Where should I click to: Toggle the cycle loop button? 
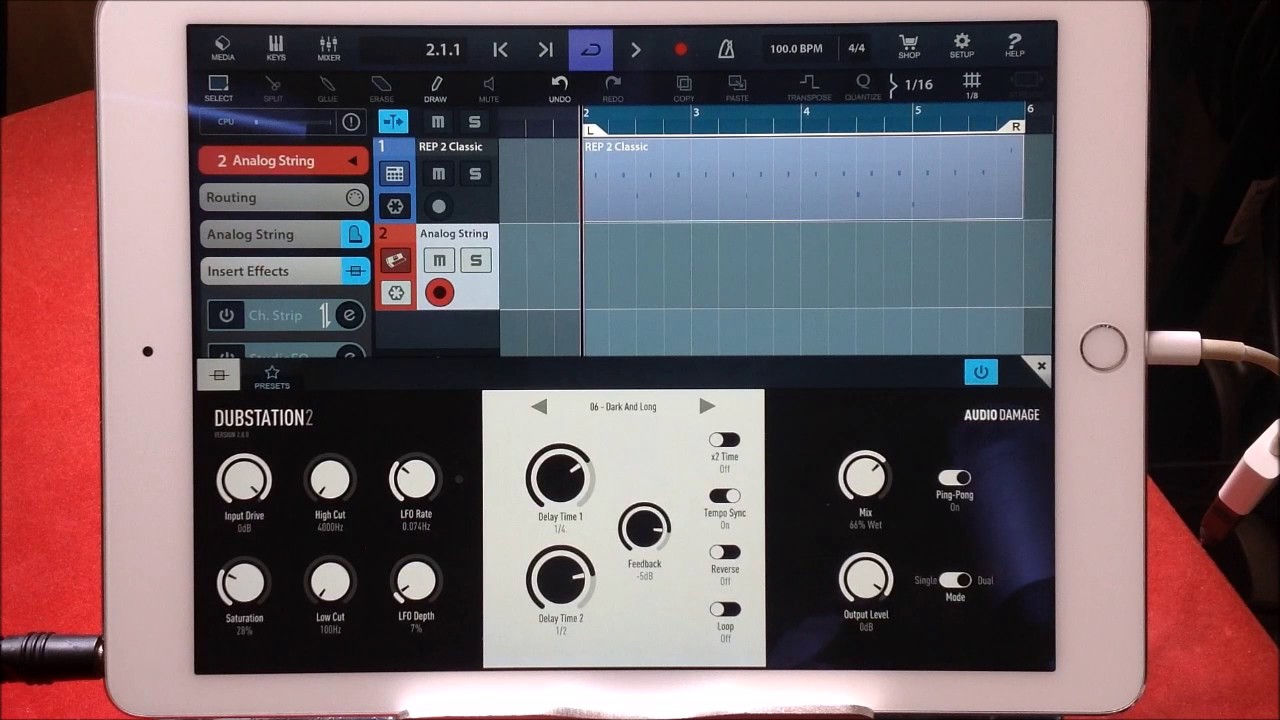point(590,49)
